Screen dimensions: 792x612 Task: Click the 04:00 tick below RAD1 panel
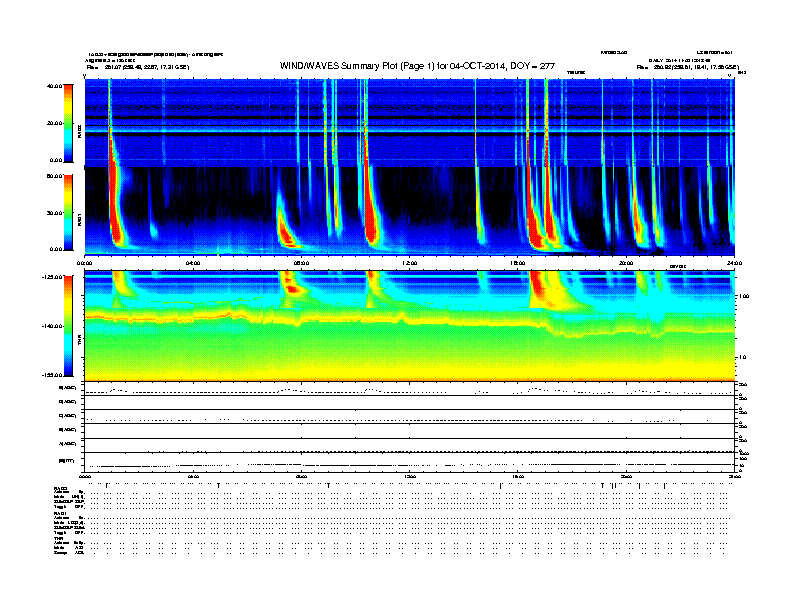click(x=192, y=263)
